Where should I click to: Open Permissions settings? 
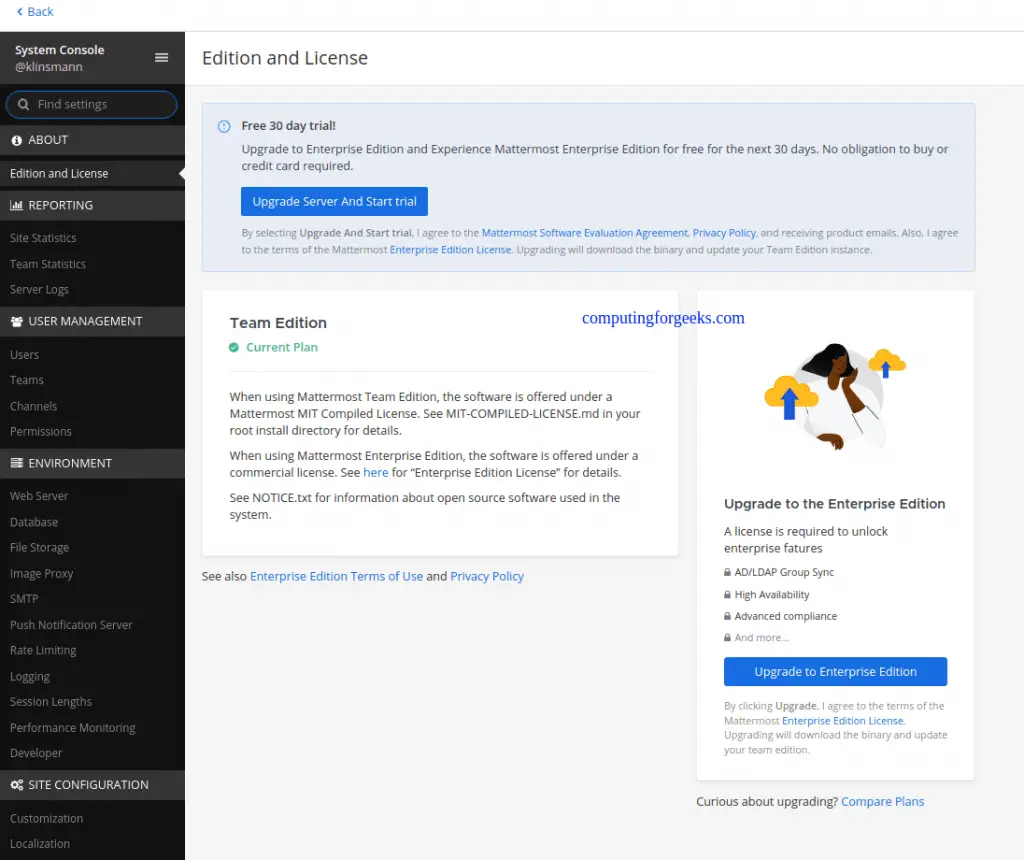click(x=40, y=432)
